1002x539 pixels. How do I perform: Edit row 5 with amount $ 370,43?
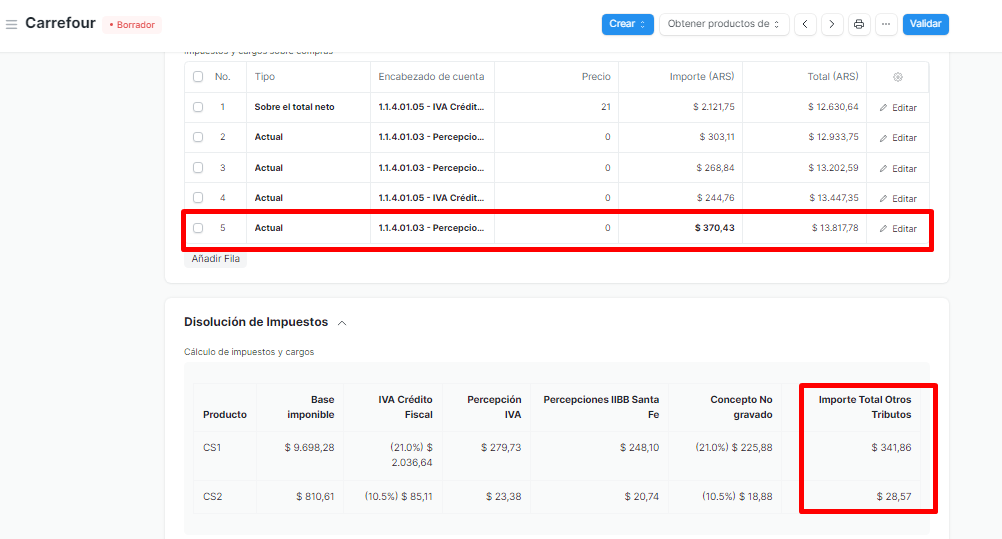pos(898,228)
